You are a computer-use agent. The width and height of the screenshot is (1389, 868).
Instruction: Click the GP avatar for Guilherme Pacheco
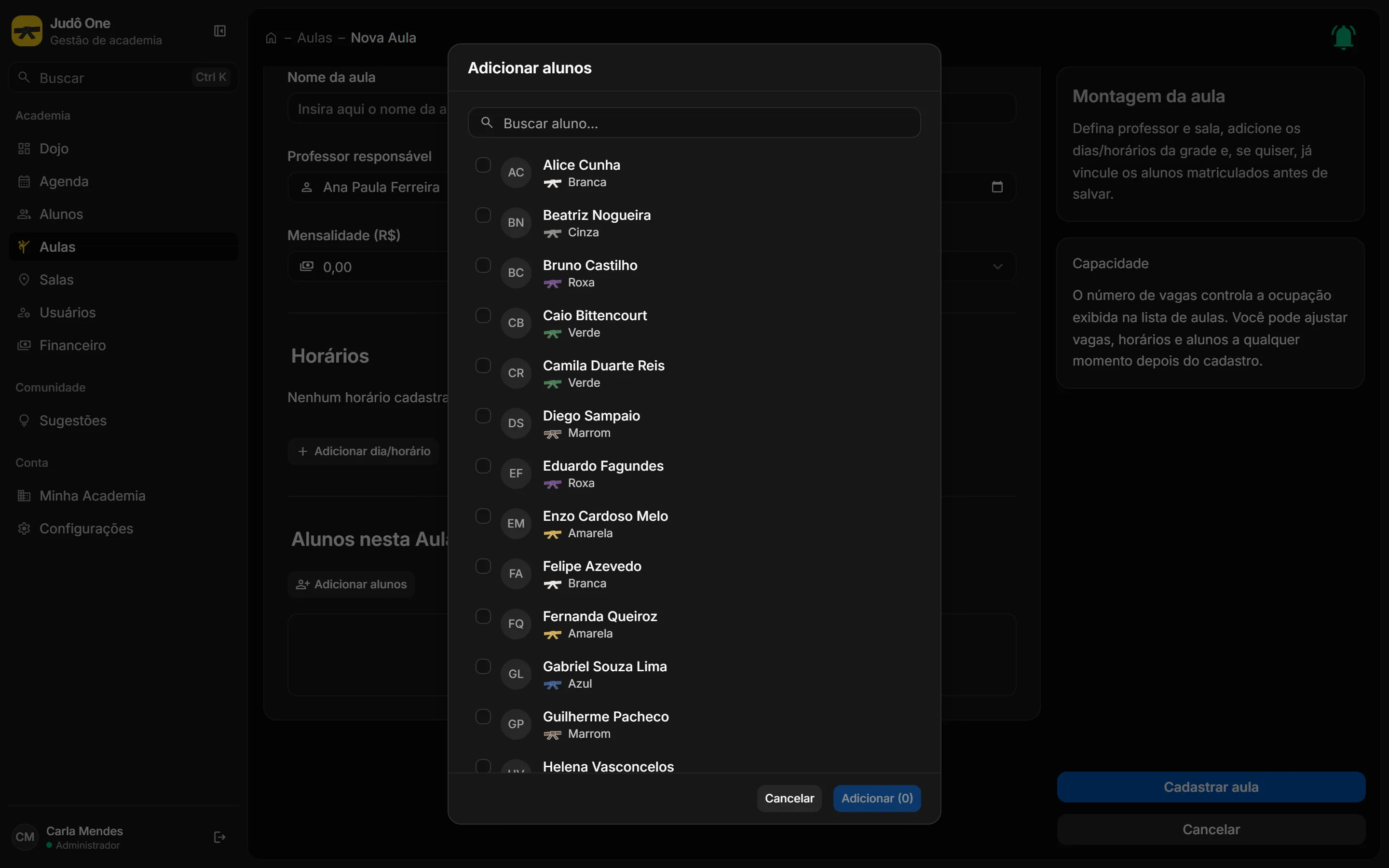[516, 724]
